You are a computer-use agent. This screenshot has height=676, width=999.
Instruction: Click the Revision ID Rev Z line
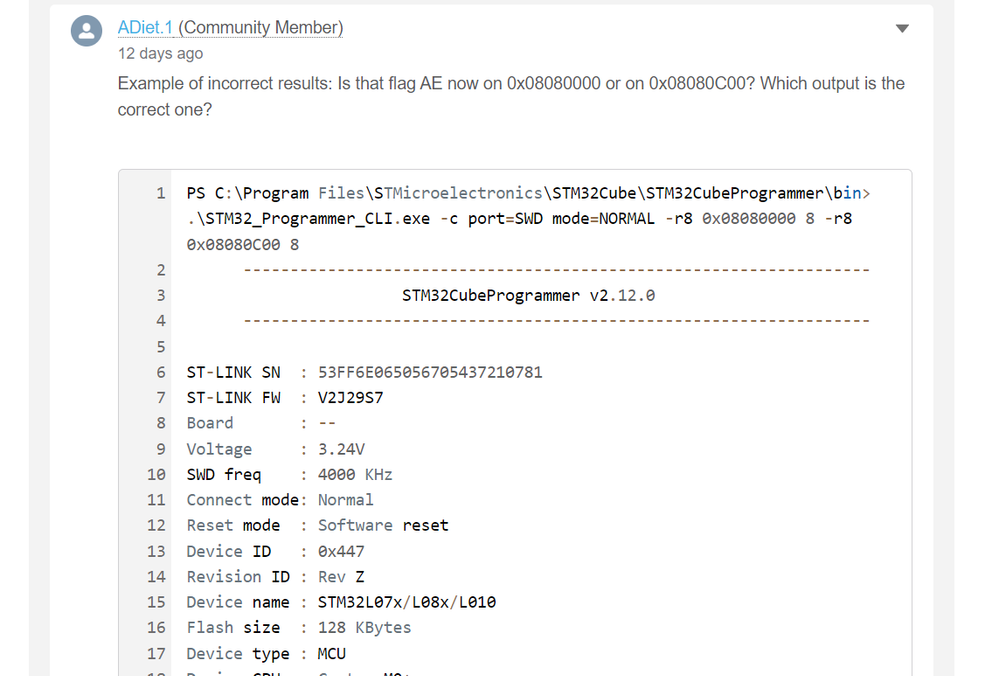pyautogui.click(x=275, y=577)
